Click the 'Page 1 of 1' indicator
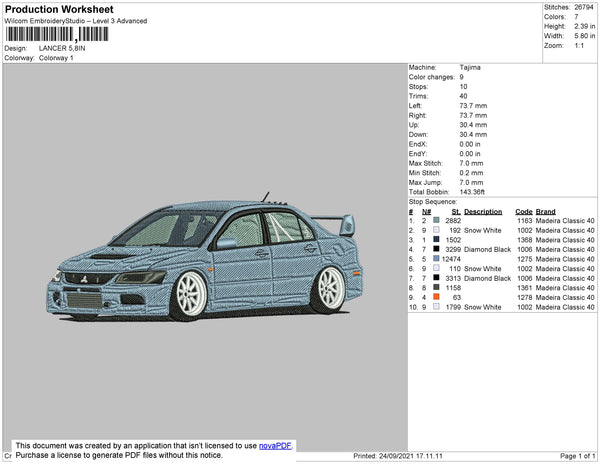Viewport: 600px width, 464px height. point(577,456)
